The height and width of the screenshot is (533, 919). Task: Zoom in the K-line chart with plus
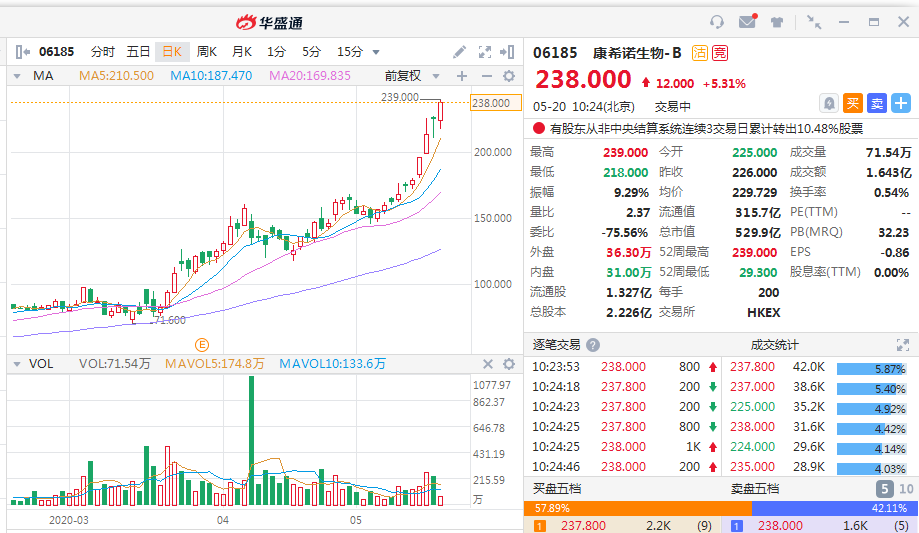(x=462, y=76)
